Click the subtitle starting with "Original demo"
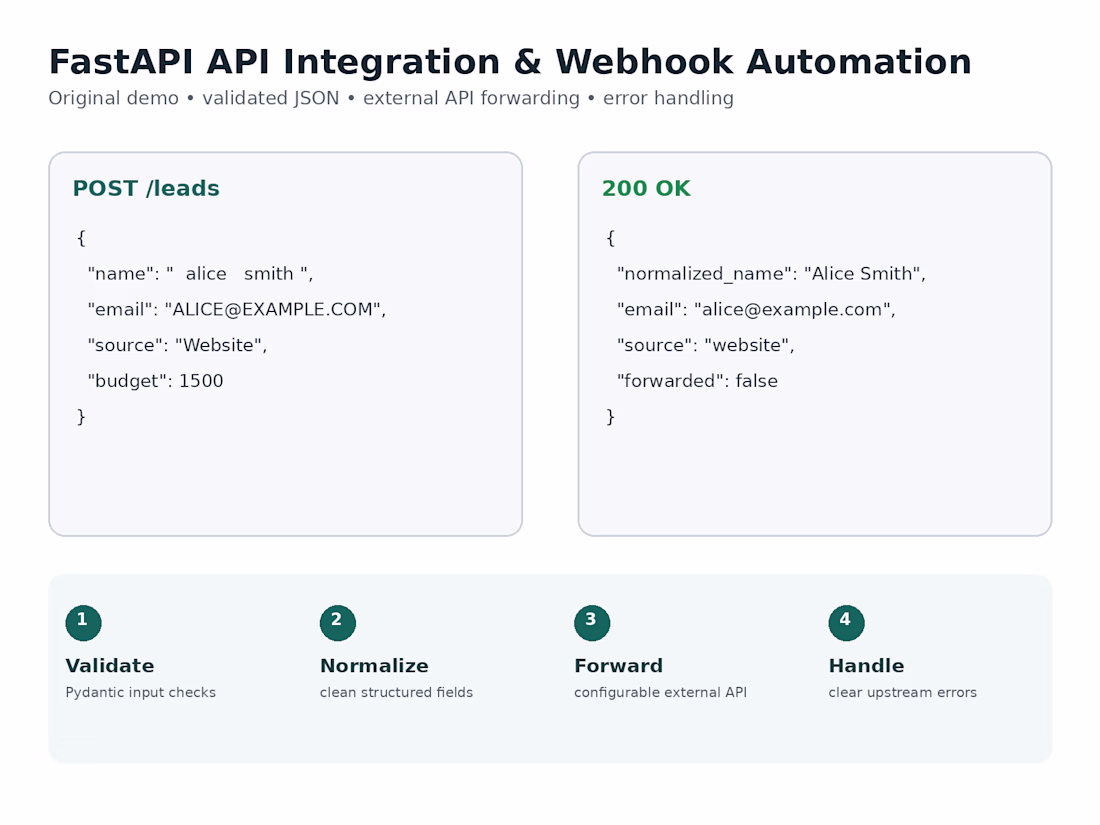 (x=391, y=98)
